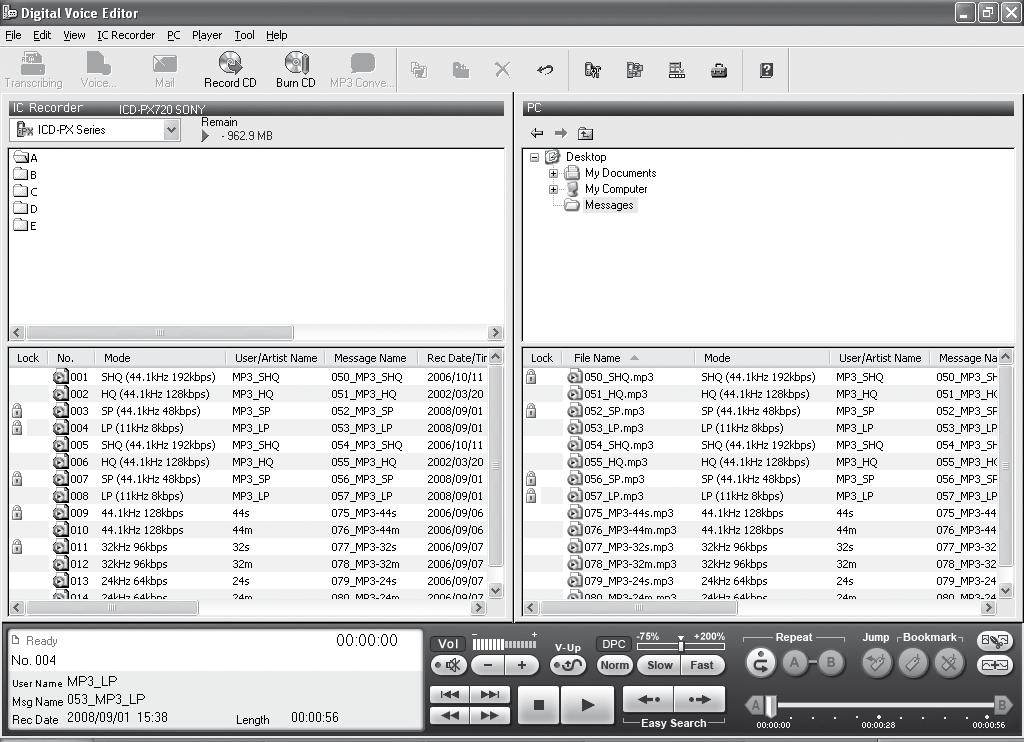1024x742 pixels.
Task: Toggle the DPC button
Action: [x=613, y=644]
